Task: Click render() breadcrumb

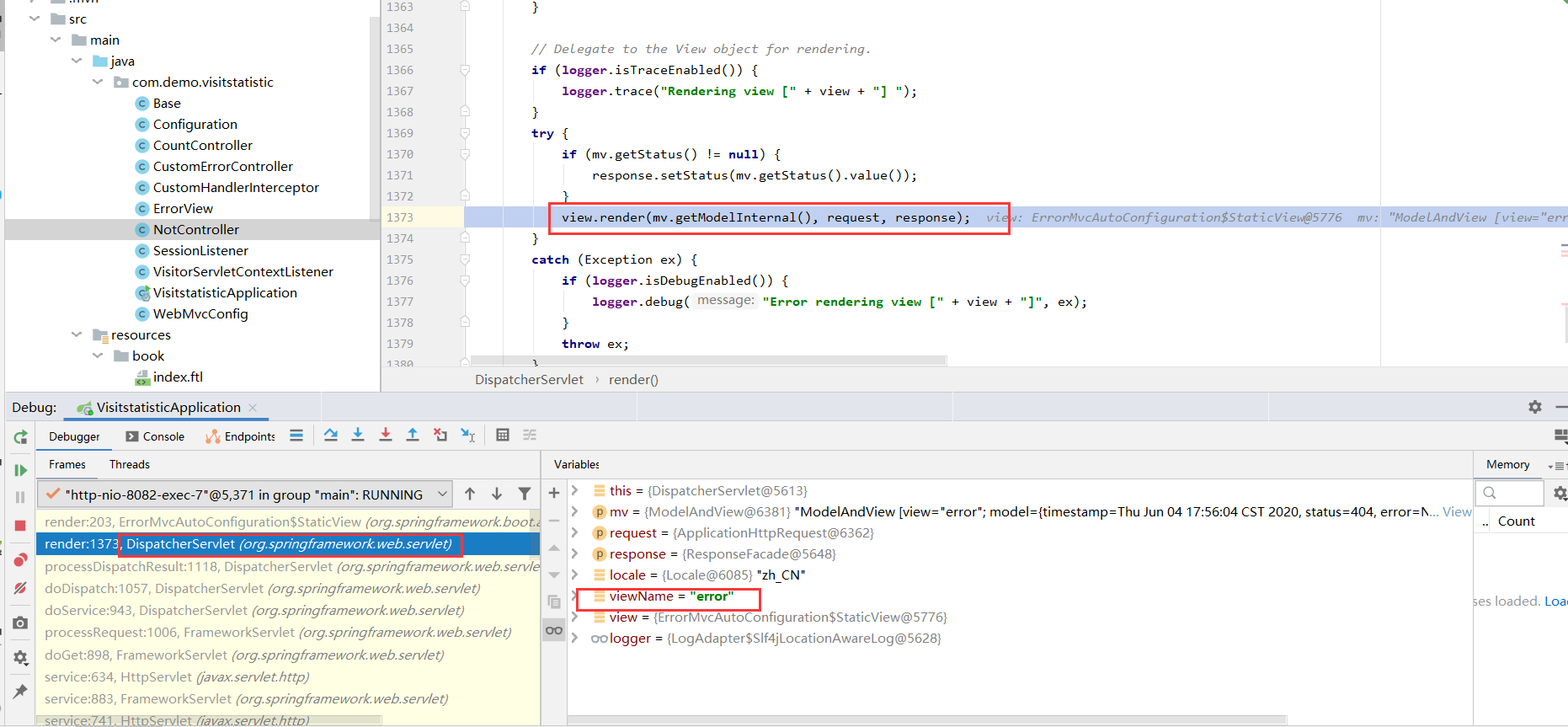Action: click(633, 379)
